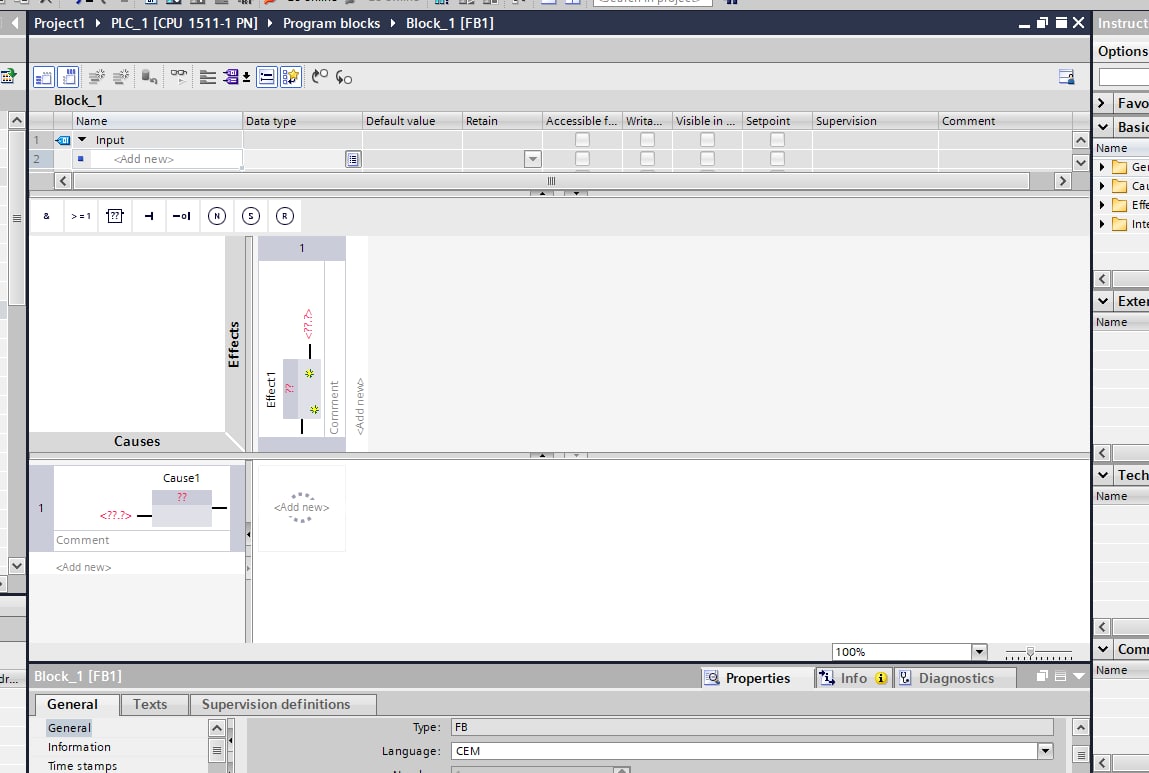Toggle monitoring with the glasses icon

pos(178,75)
